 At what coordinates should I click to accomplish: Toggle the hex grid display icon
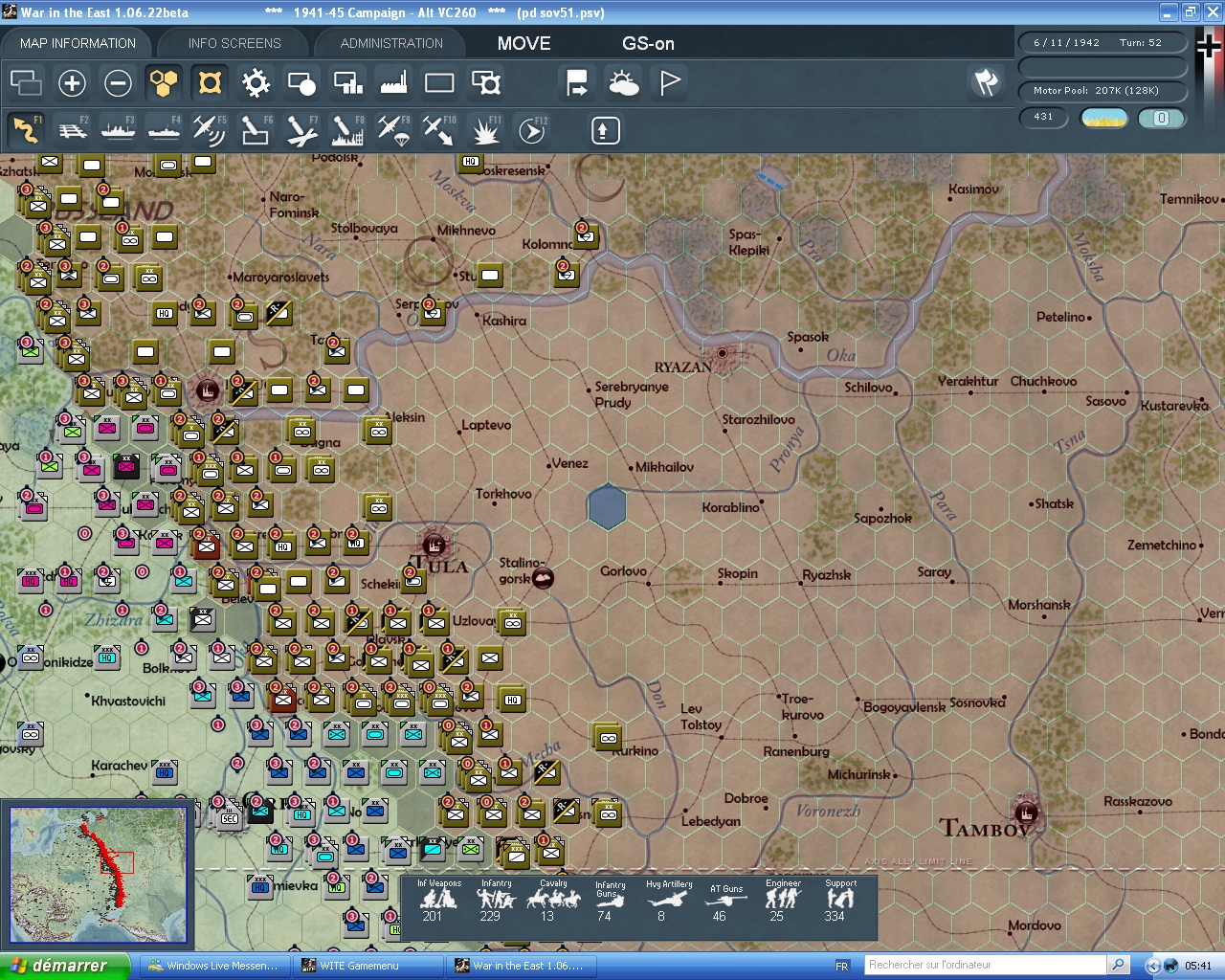pyautogui.click(x=164, y=83)
